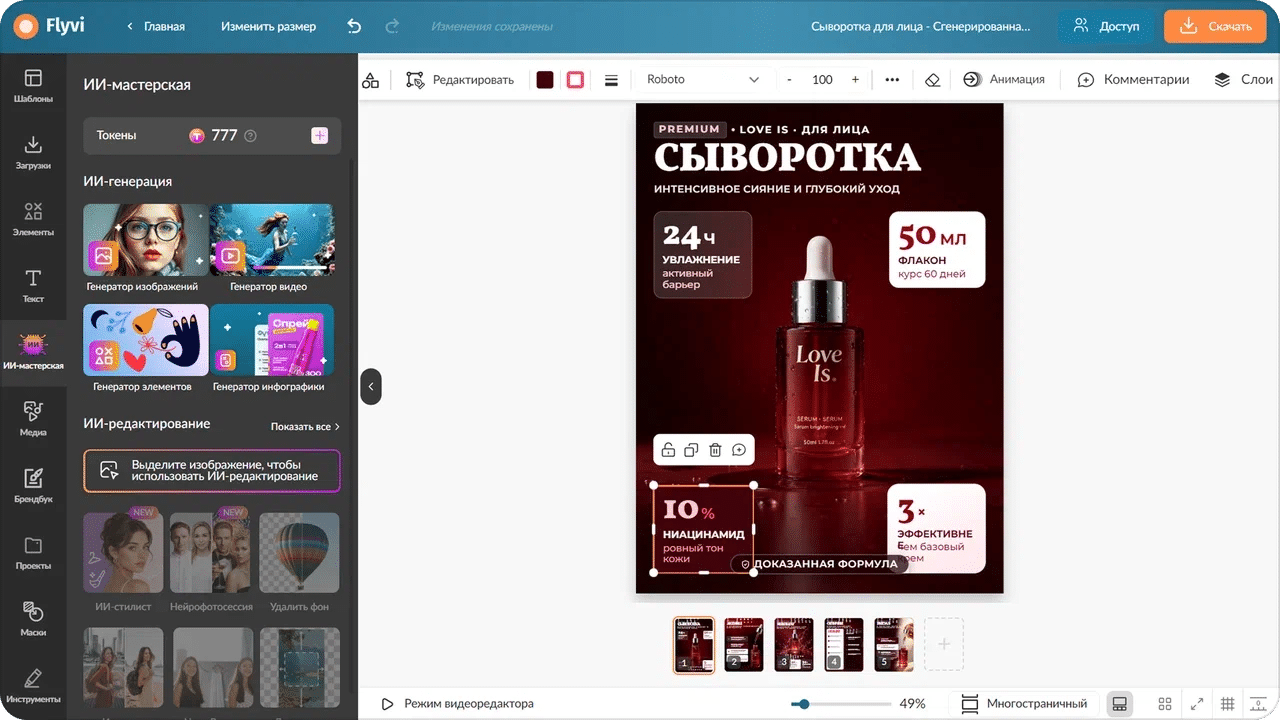
Task: Toggle Многостраничный mode
Action: (x=1024, y=704)
